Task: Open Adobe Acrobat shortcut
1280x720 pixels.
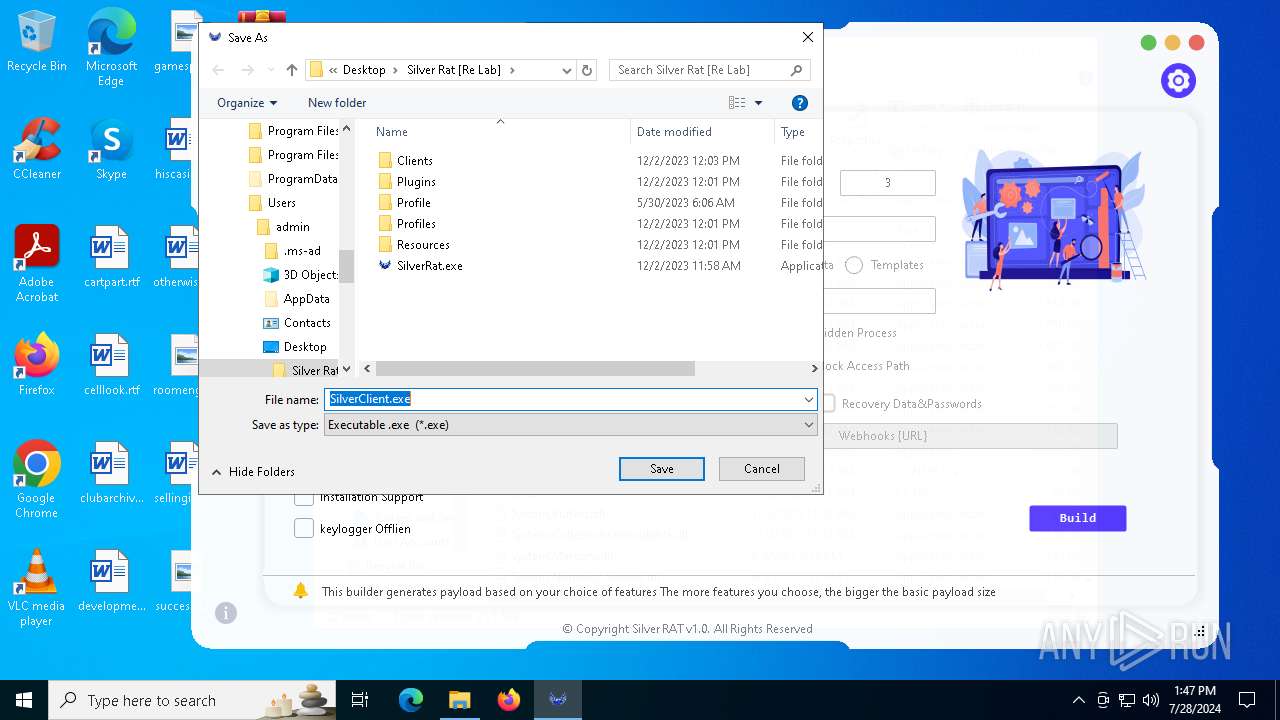Action: coord(37,264)
